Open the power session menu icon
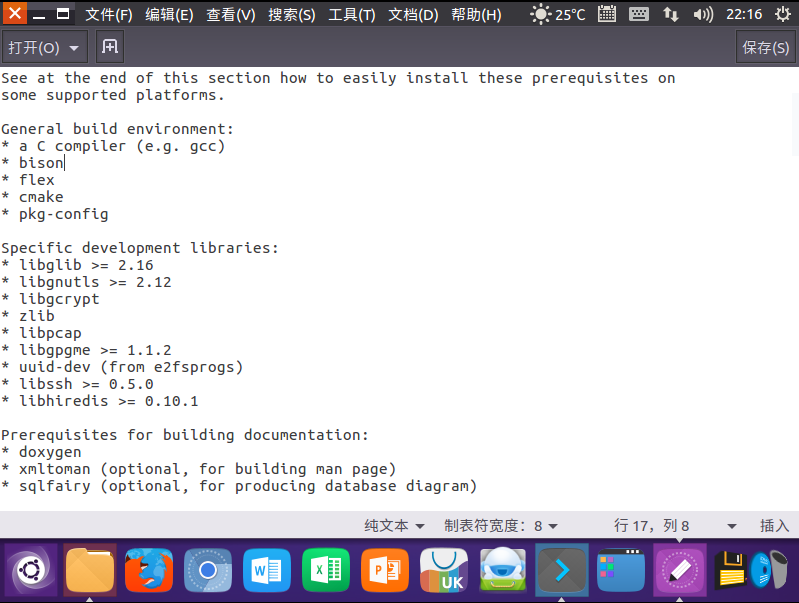The image size is (799, 603). (x=783, y=14)
